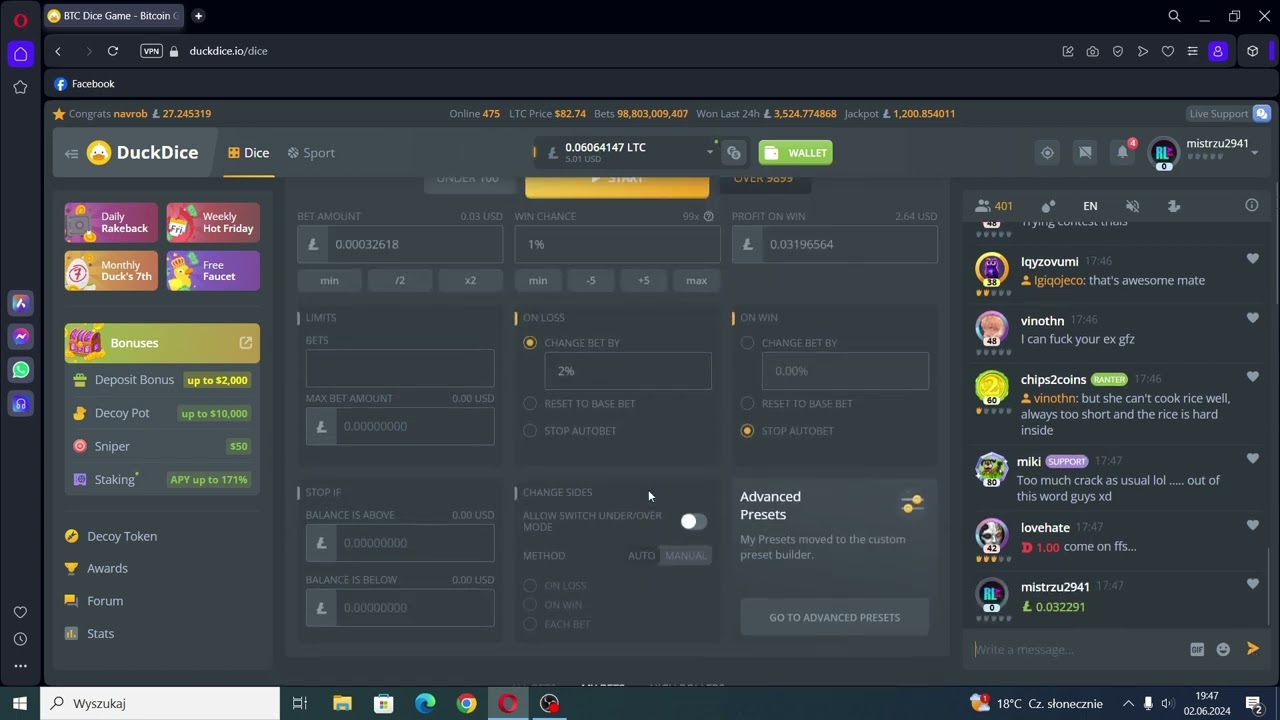1280x720 pixels.
Task: Mute chat notifications with crossed bell icon
Action: pos(1132,206)
